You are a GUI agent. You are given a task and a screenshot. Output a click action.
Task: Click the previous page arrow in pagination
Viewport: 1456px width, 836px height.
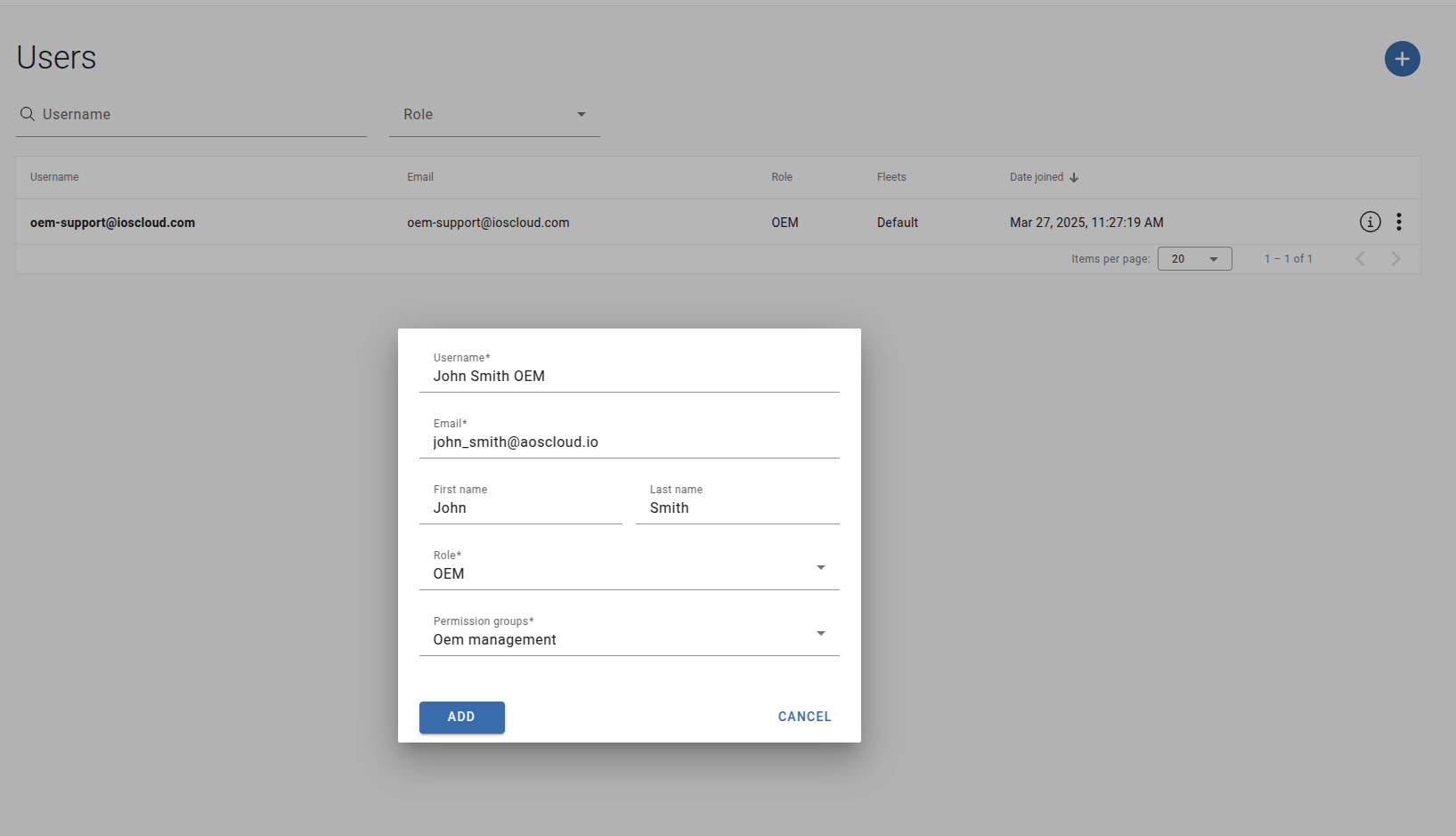1360,258
